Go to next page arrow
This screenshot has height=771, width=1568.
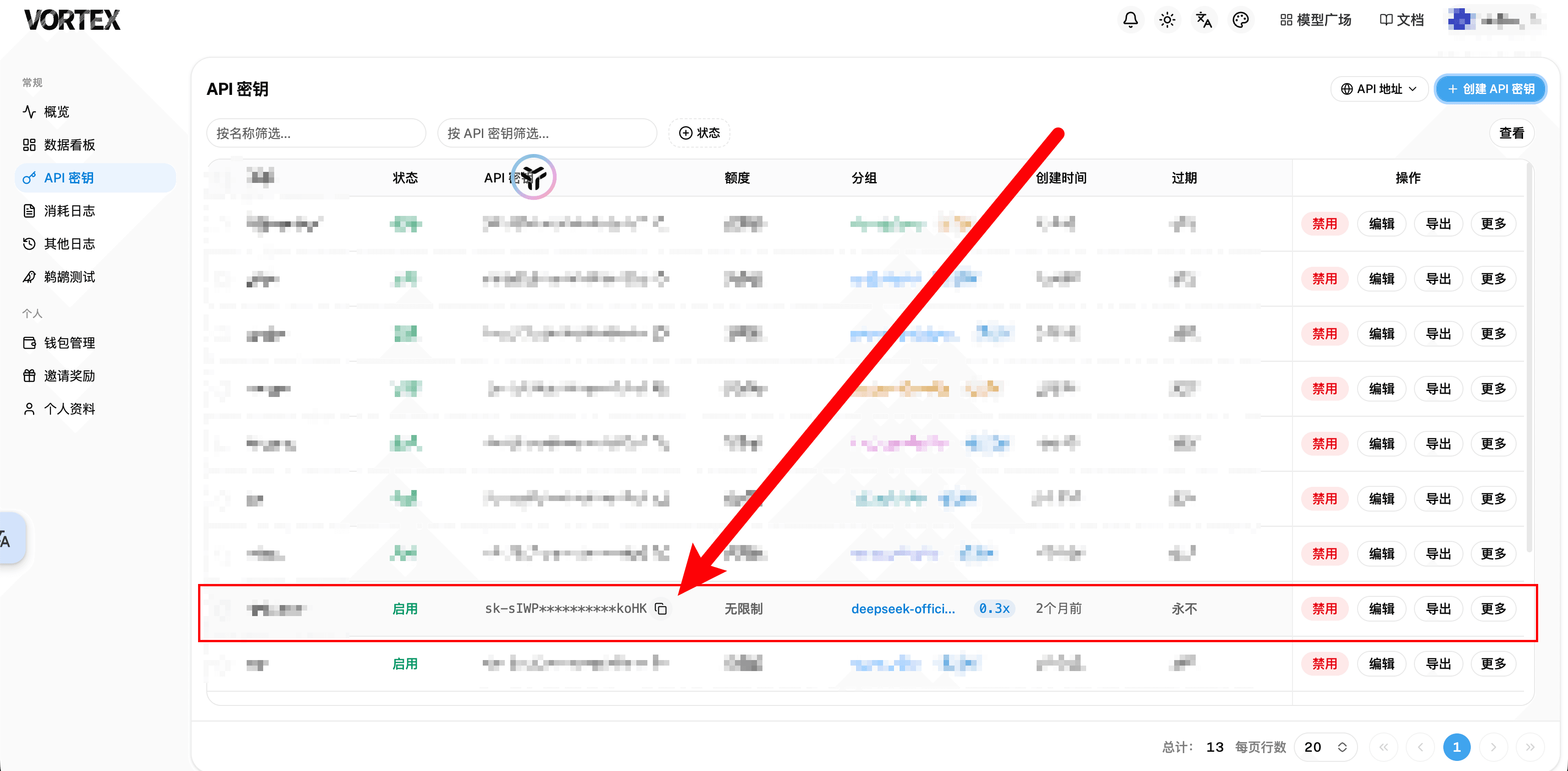1493,747
